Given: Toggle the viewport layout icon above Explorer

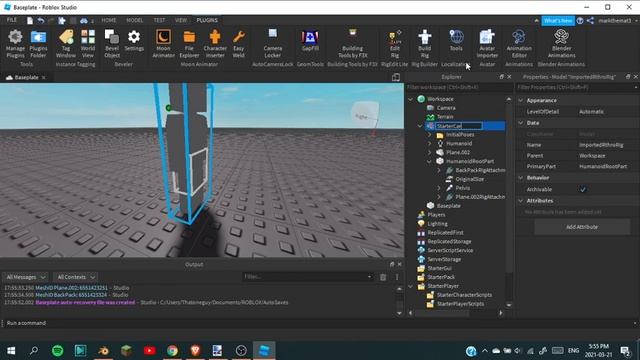Looking at the screenshot, I should pos(396,77).
